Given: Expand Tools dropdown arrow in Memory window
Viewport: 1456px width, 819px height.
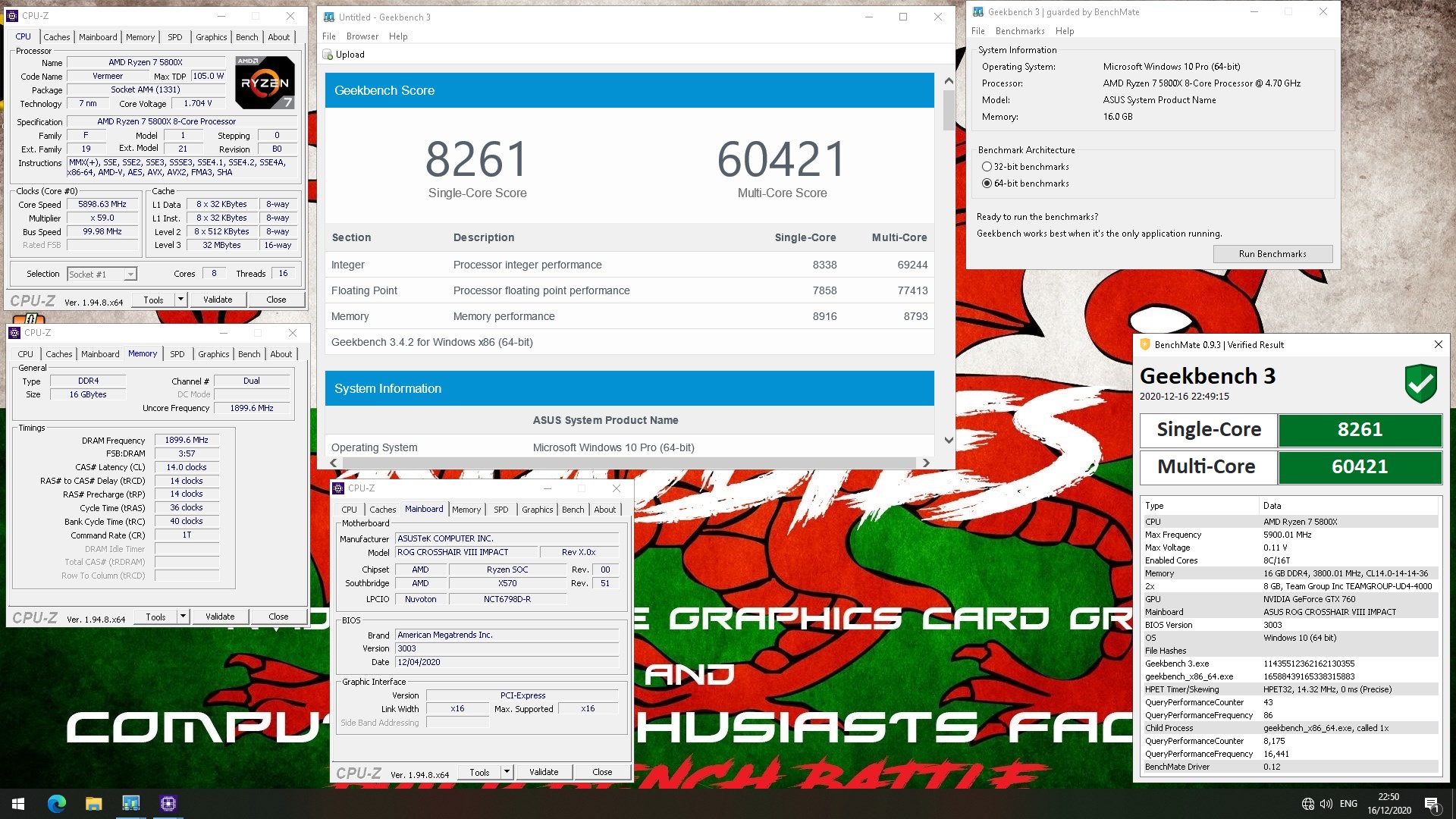Looking at the screenshot, I should [x=183, y=617].
